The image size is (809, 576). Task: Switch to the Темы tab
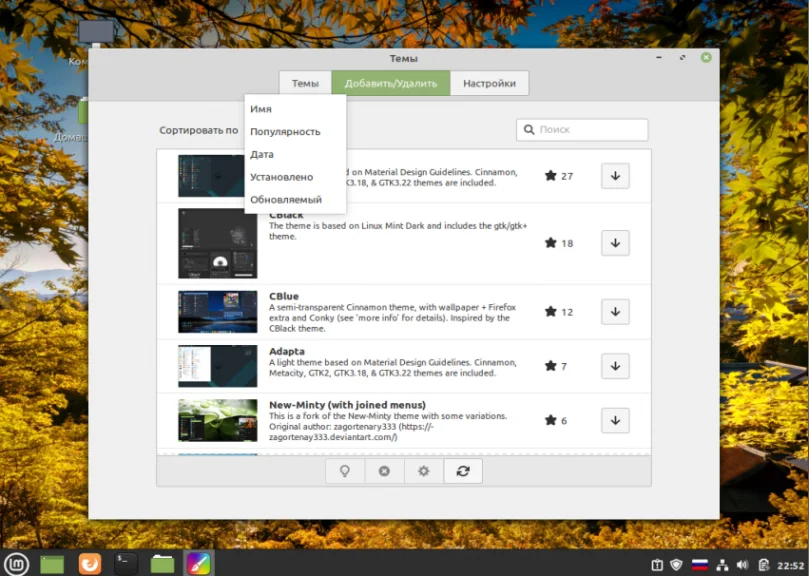[x=305, y=84]
